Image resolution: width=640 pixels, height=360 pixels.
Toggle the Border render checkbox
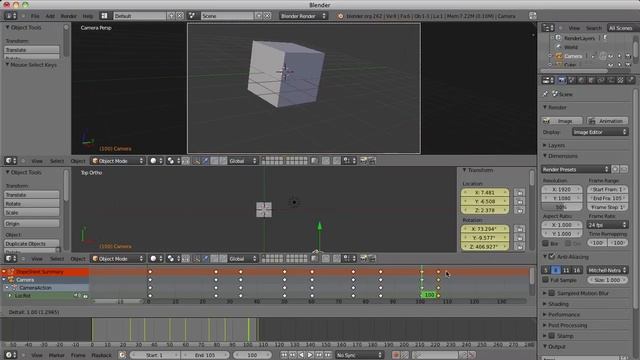click(x=545, y=243)
